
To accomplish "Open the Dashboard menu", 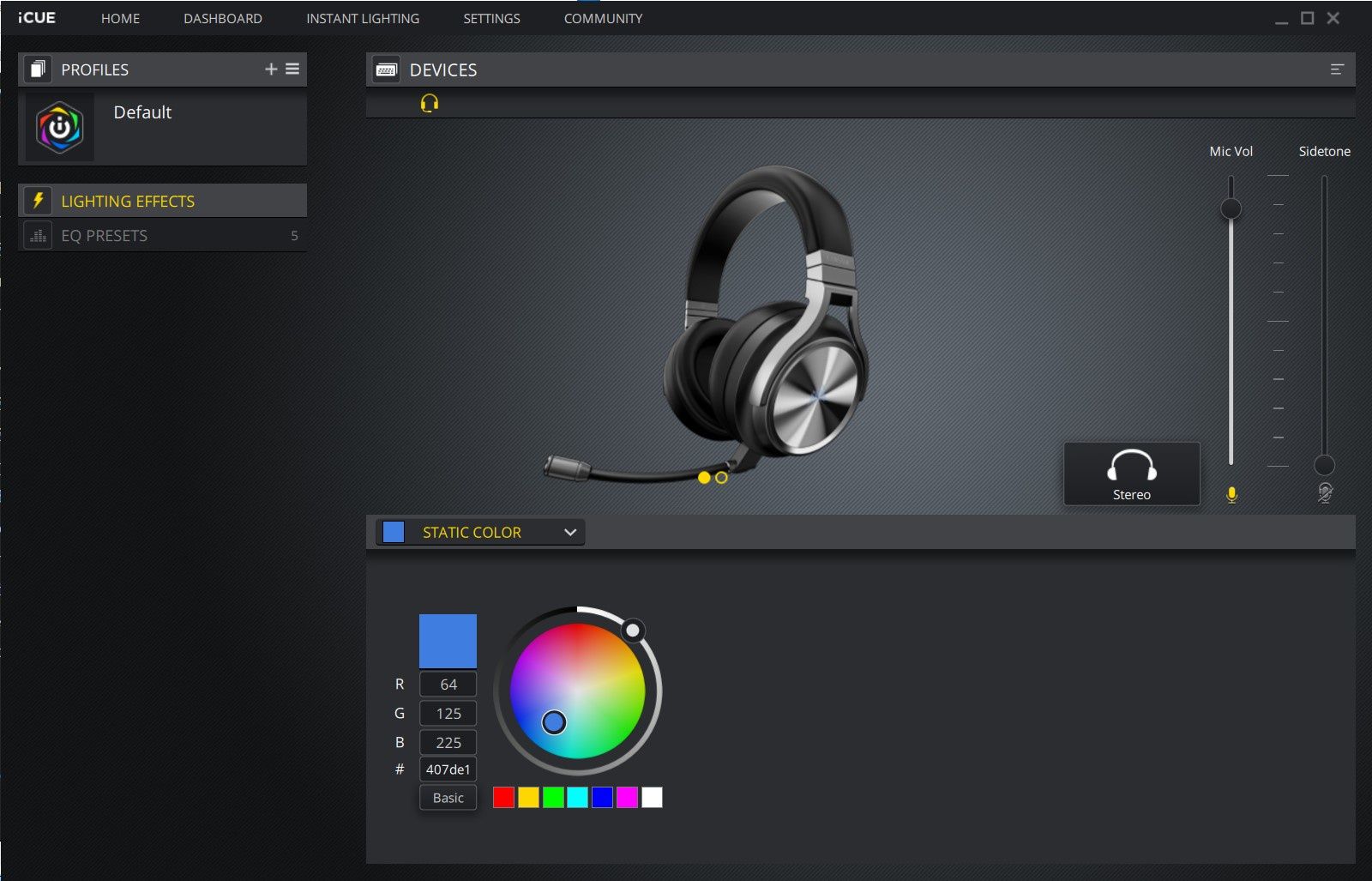I will [223, 18].
